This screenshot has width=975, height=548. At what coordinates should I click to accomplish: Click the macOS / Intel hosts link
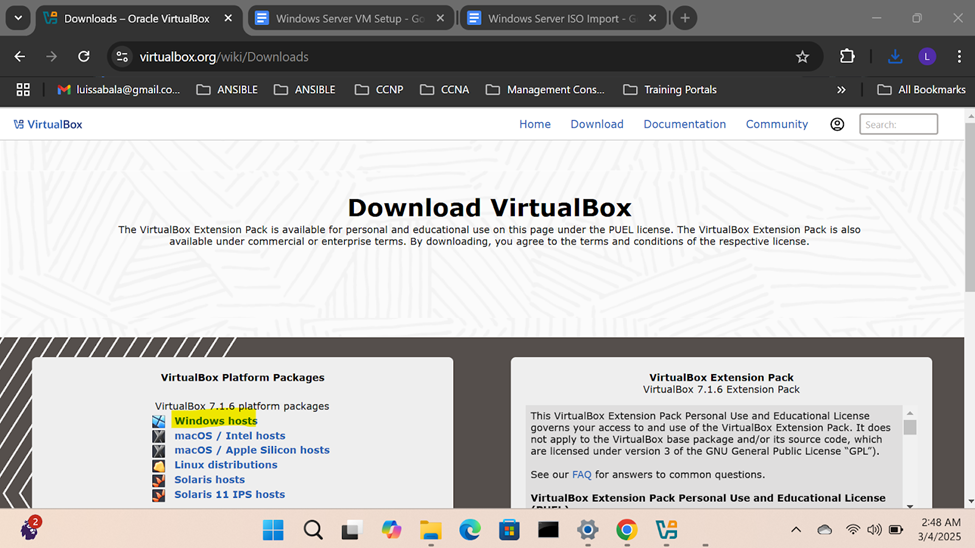(229, 436)
